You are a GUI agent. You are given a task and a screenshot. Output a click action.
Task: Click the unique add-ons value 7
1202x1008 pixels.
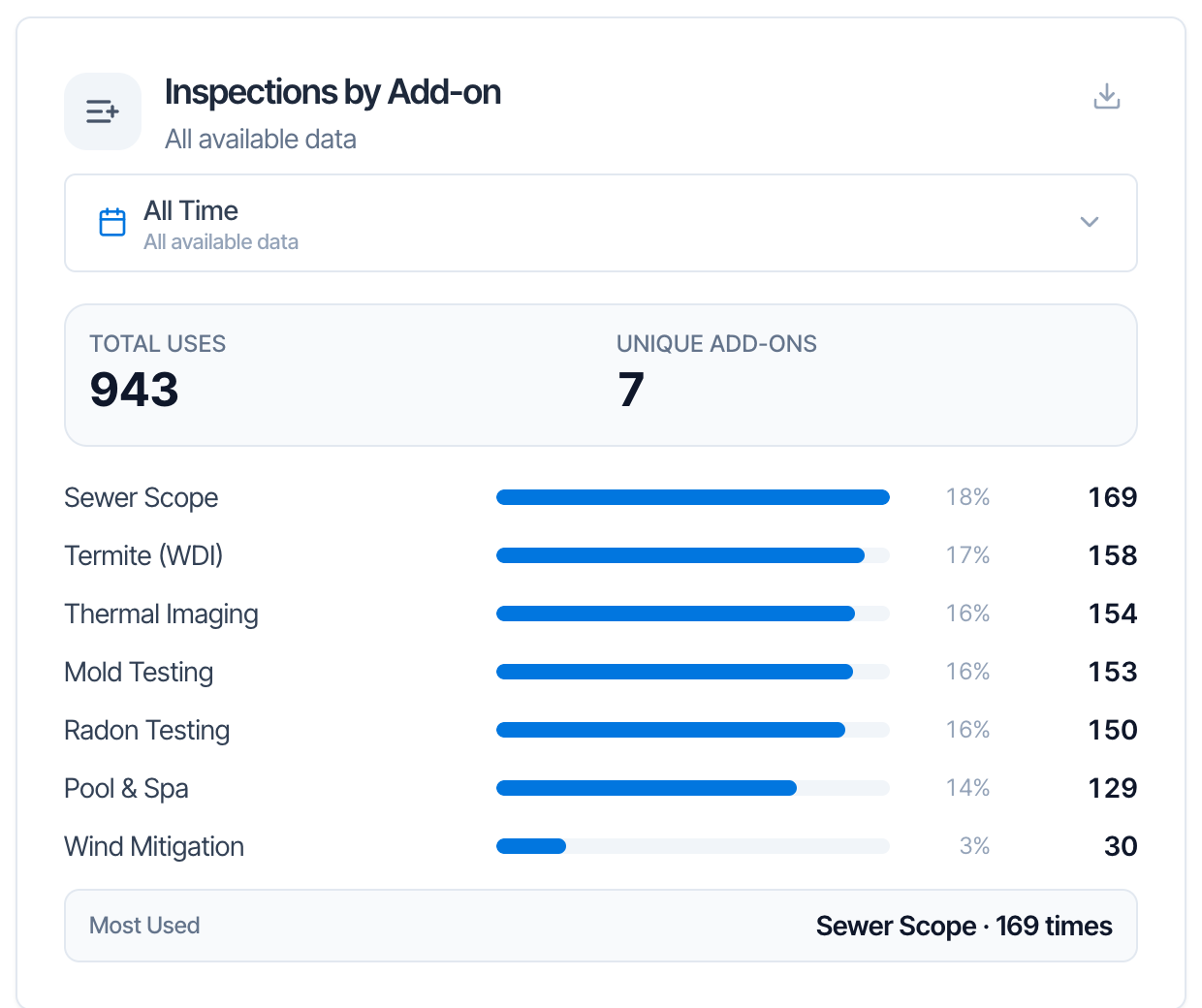coord(631,390)
